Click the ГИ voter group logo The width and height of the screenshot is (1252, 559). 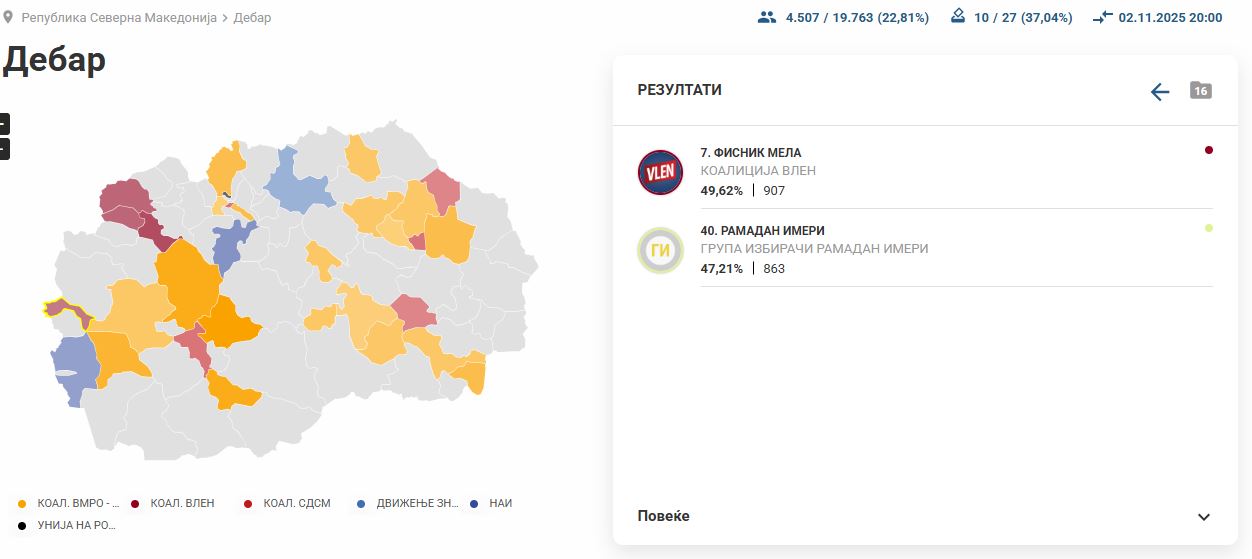coord(660,250)
